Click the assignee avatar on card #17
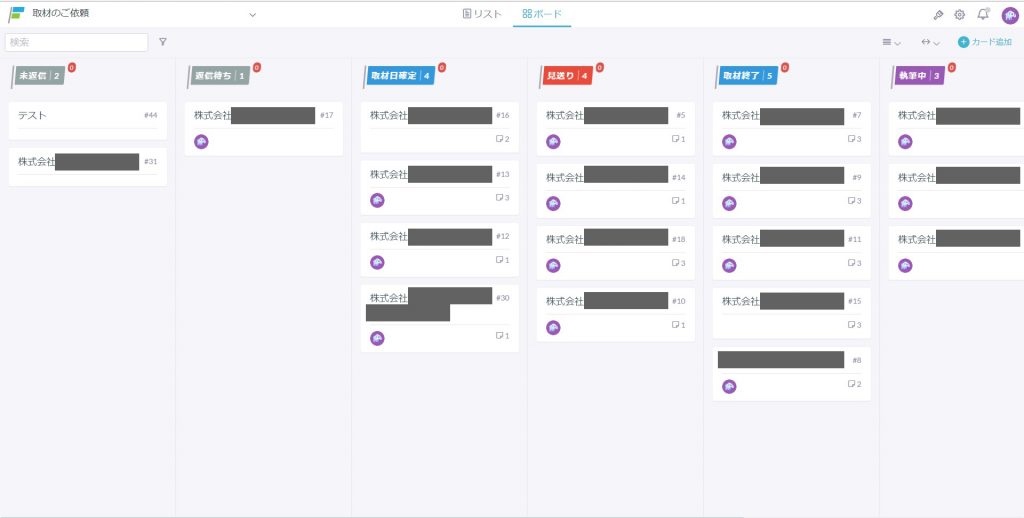This screenshot has height=518, width=1024. (x=201, y=142)
